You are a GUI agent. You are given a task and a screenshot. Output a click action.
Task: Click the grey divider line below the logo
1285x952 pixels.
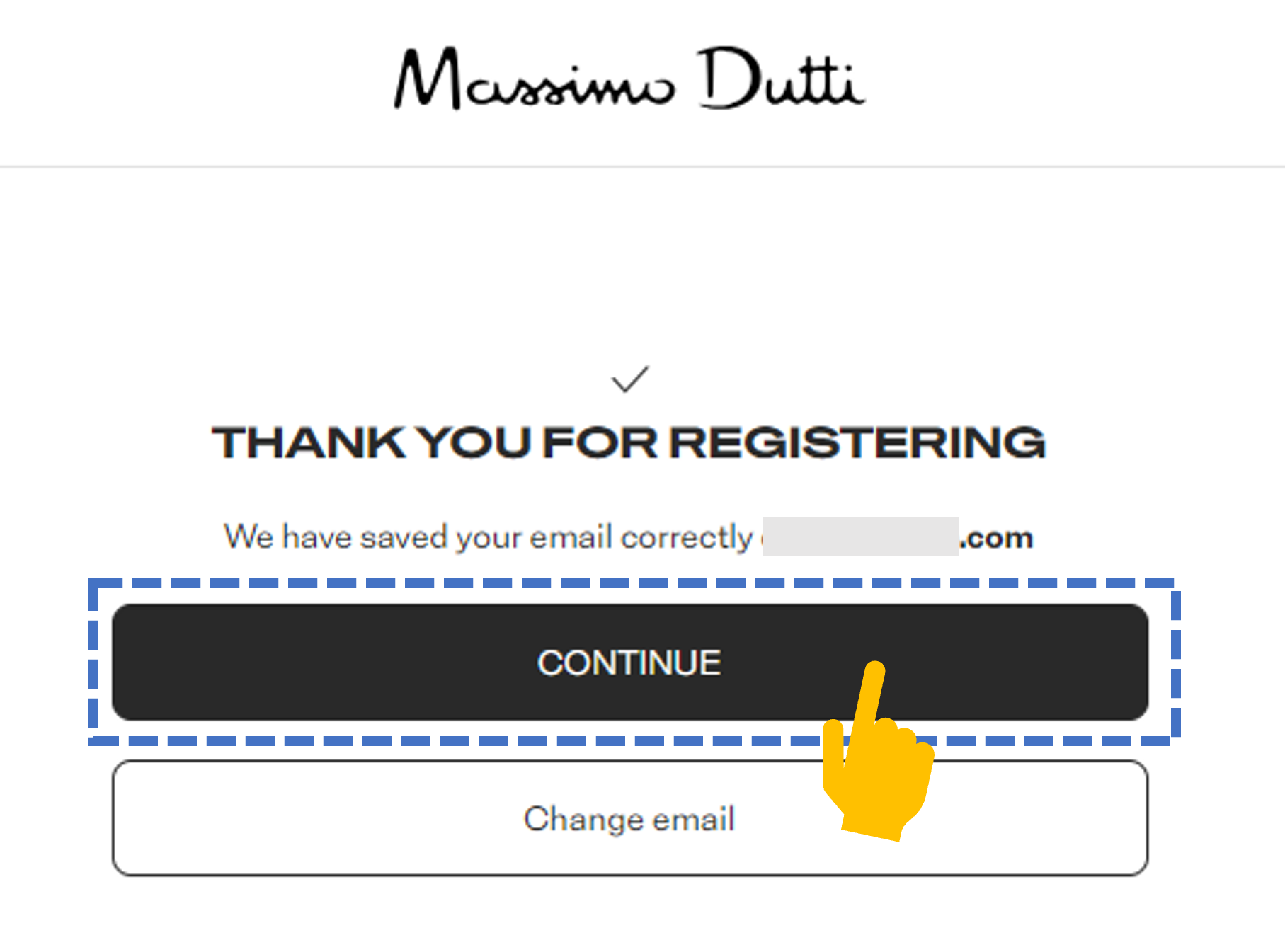click(x=642, y=167)
